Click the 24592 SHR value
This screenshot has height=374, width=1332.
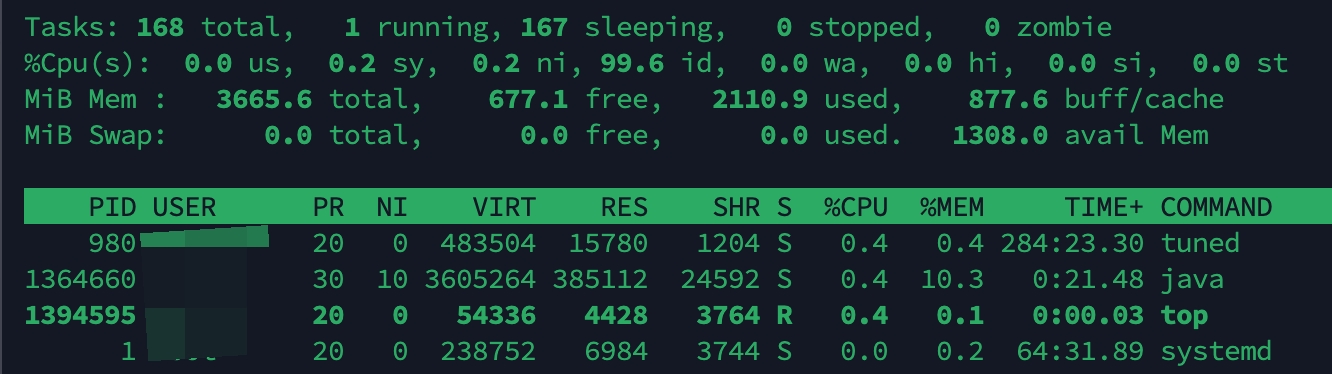point(720,279)
